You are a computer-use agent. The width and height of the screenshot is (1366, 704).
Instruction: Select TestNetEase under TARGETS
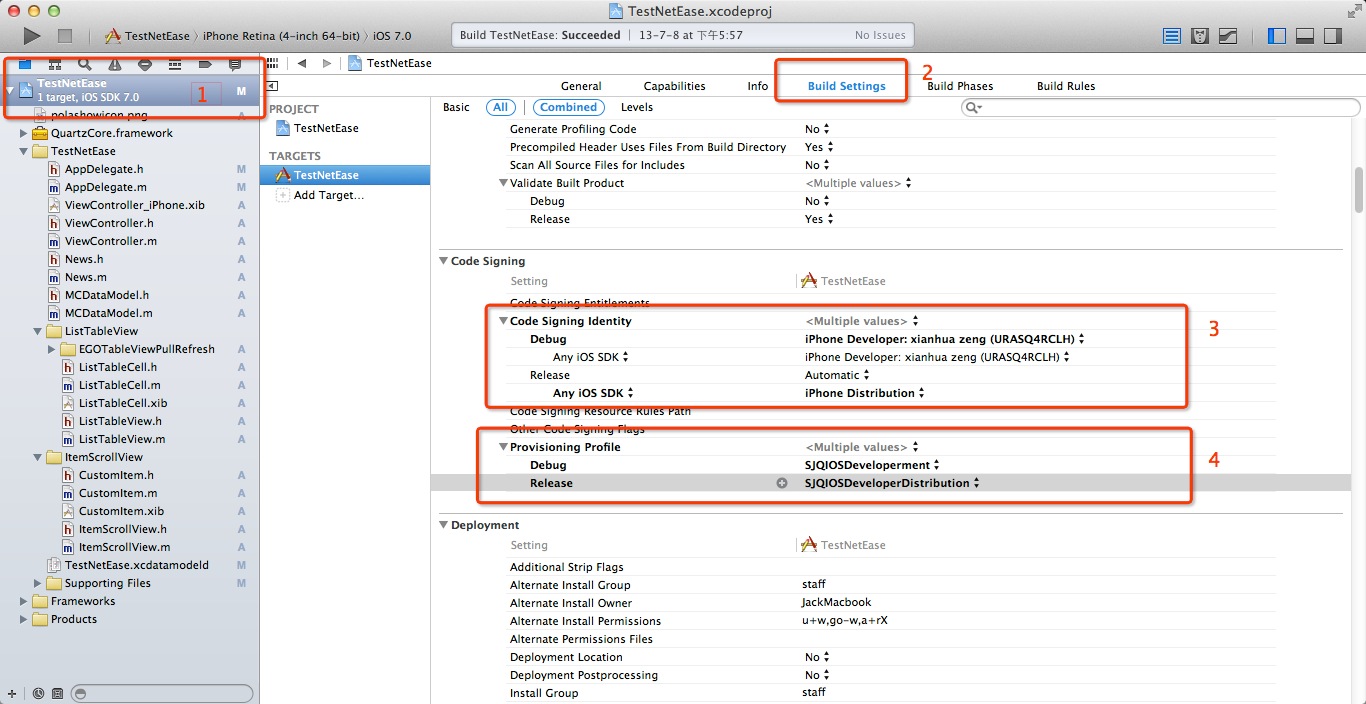pos(345,175)
